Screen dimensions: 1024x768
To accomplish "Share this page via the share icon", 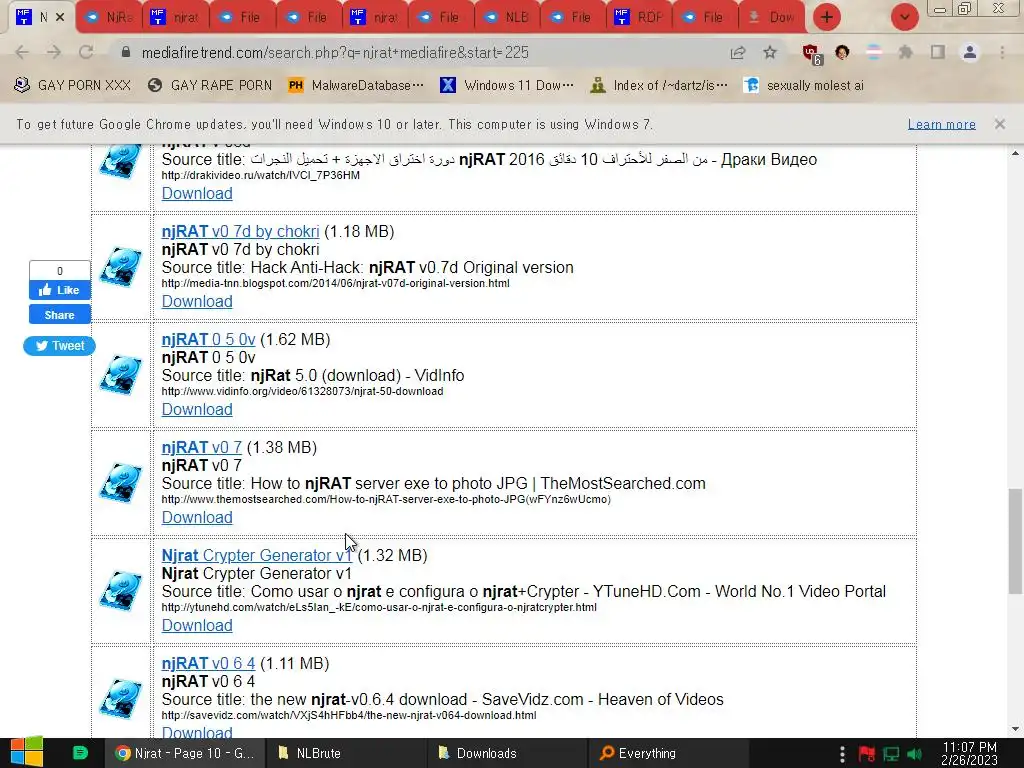I will 738,52.
